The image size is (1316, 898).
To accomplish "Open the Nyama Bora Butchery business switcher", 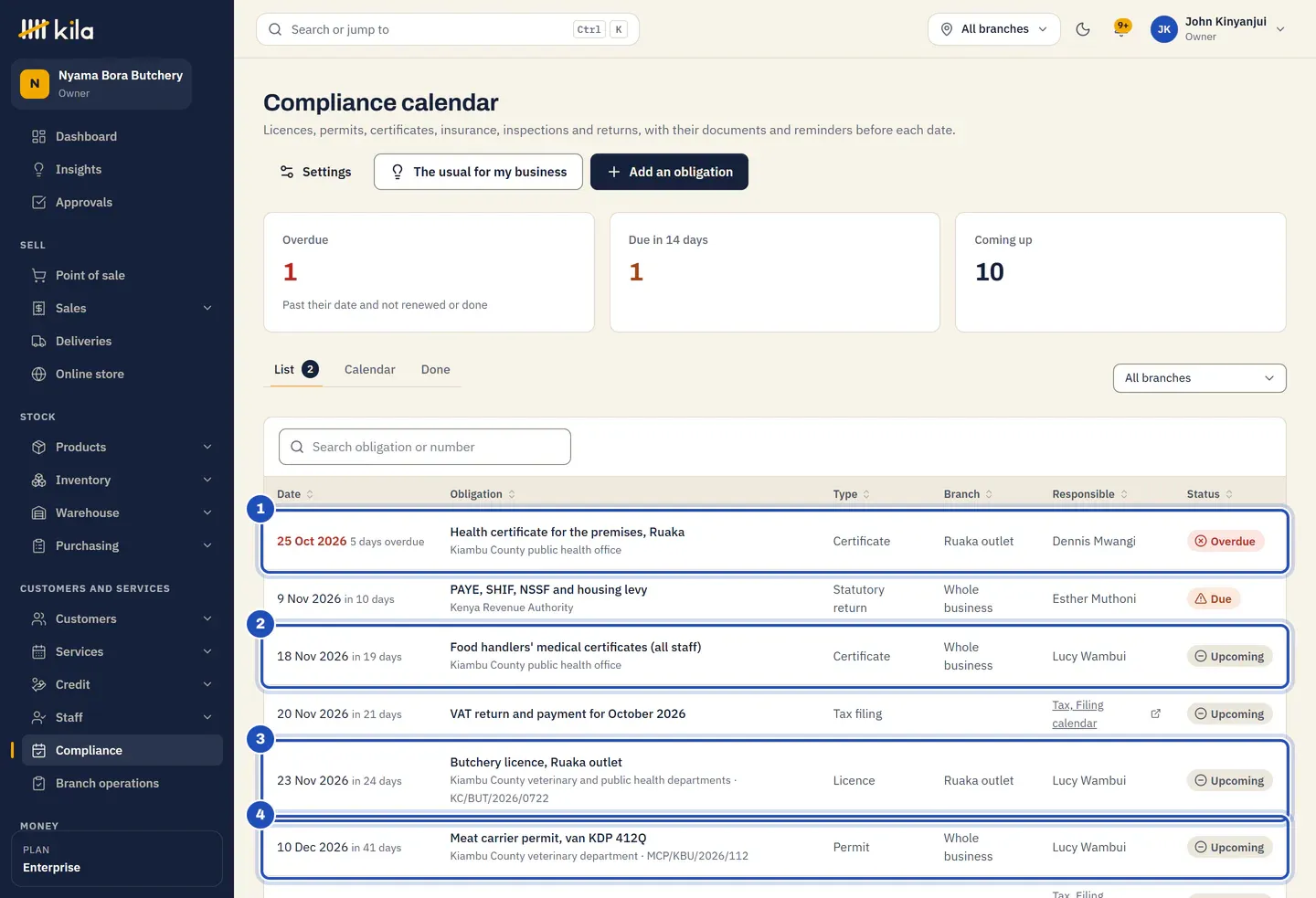I will 101,84.
